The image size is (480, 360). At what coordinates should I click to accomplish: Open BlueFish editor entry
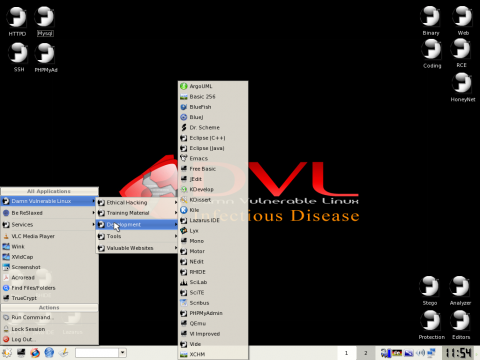213,107
